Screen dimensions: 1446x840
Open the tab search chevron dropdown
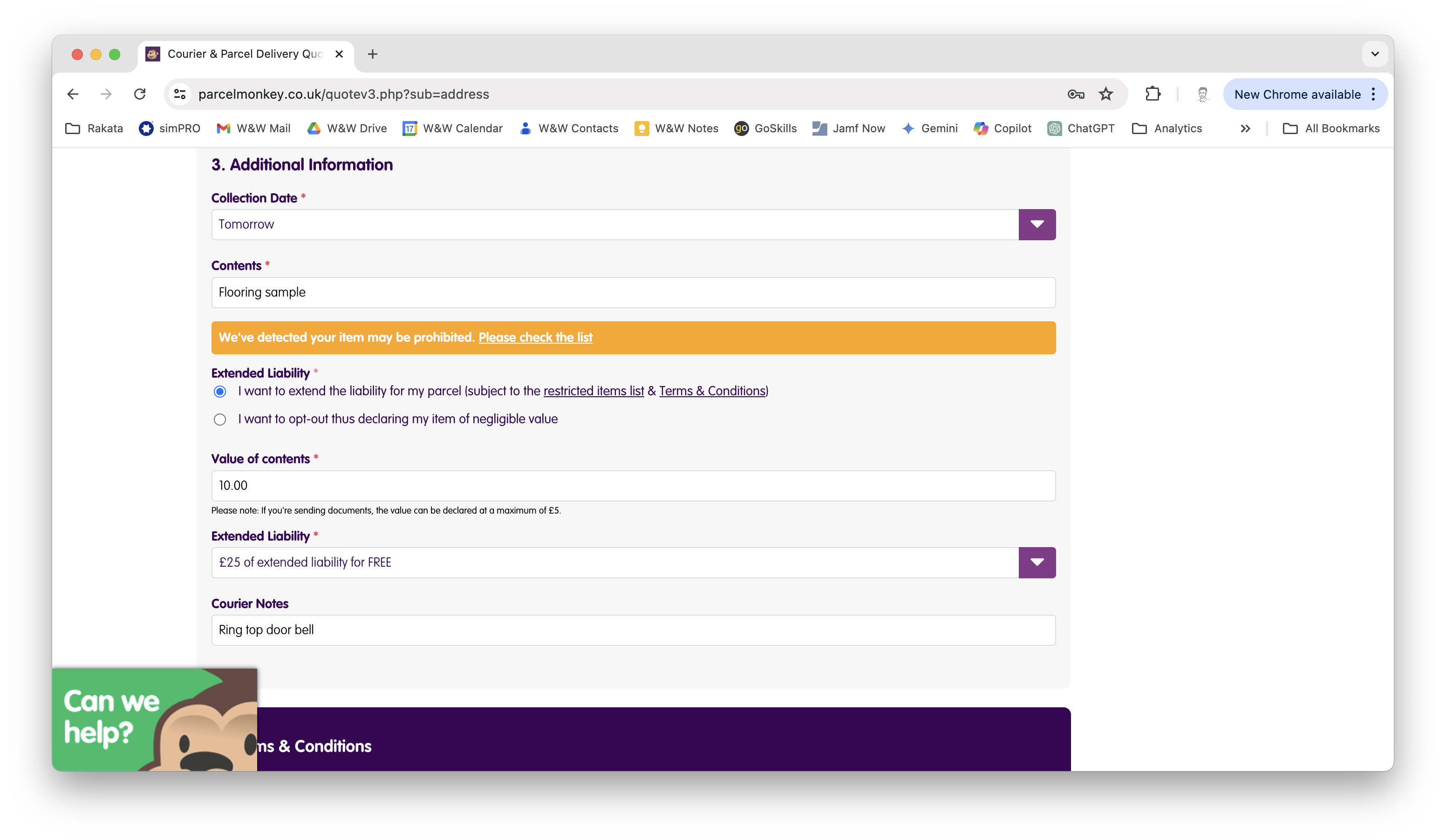(x=1374, y=54)
